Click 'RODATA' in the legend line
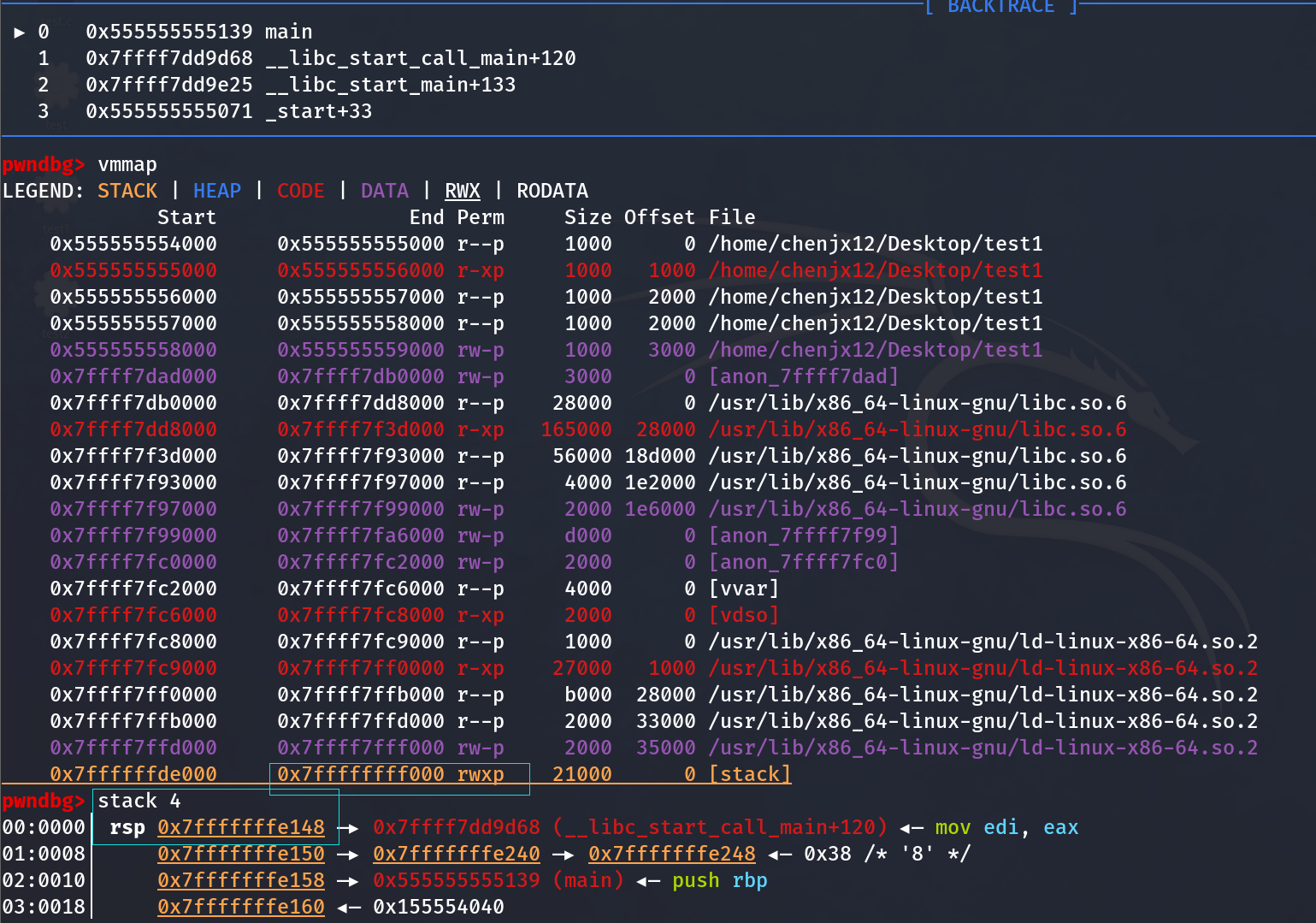 552,191
